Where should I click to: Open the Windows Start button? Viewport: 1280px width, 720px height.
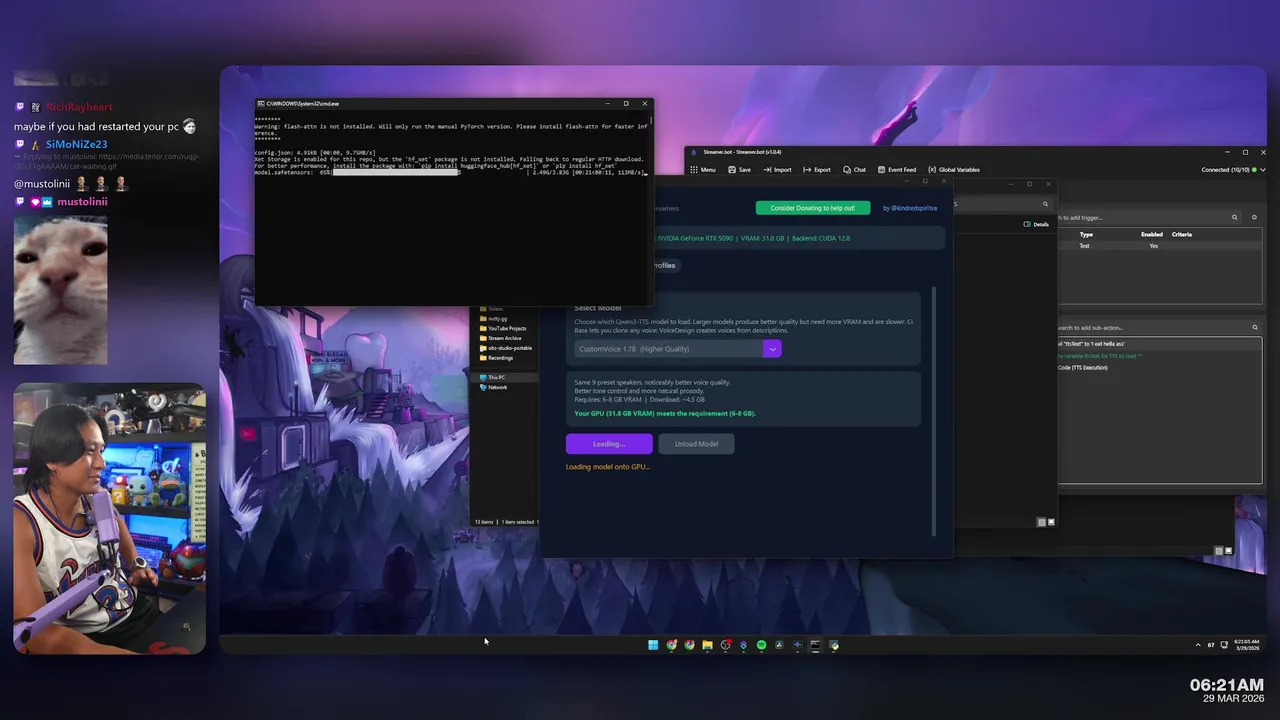click(x=653, y=645)
